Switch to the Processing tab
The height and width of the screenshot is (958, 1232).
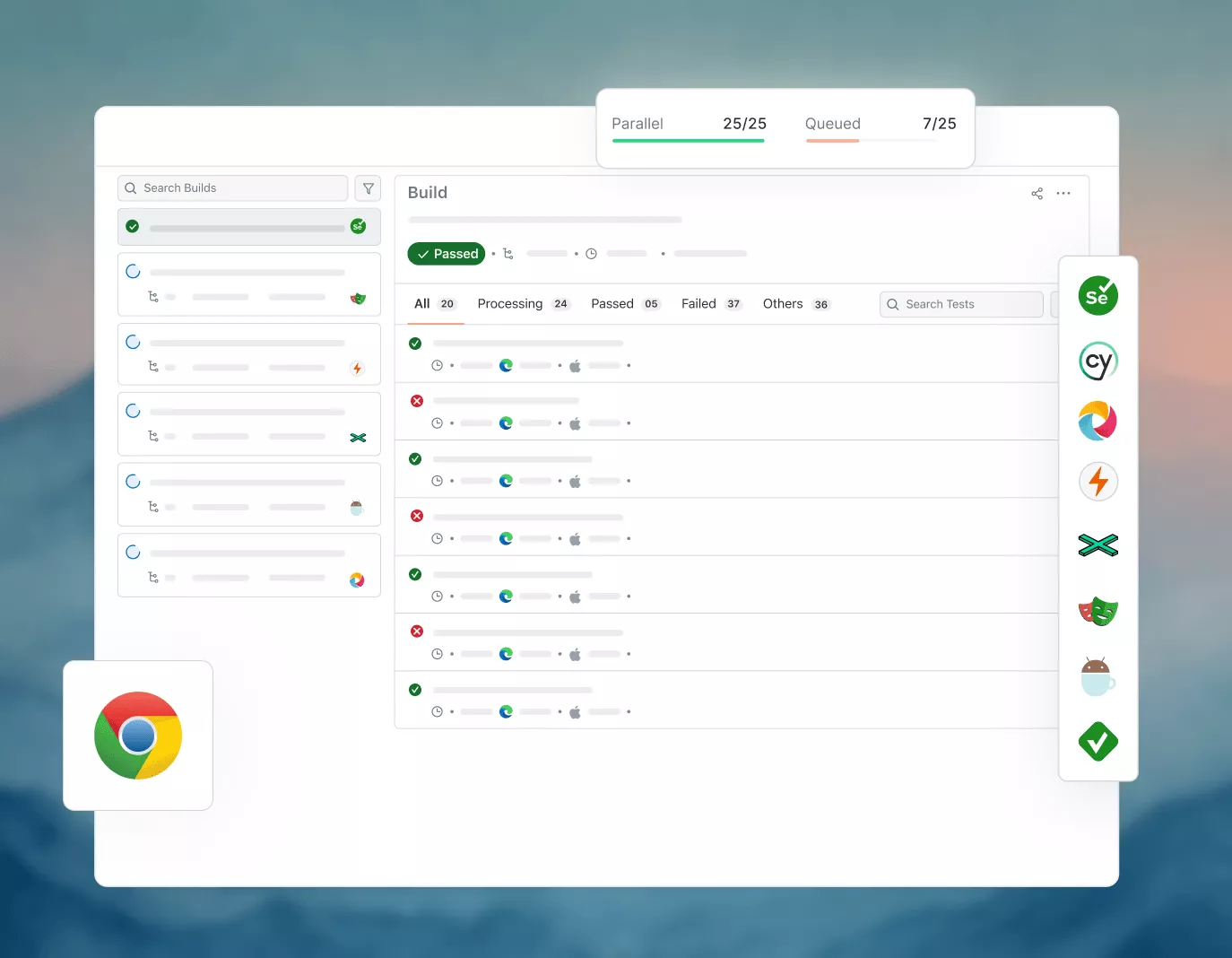524,304
